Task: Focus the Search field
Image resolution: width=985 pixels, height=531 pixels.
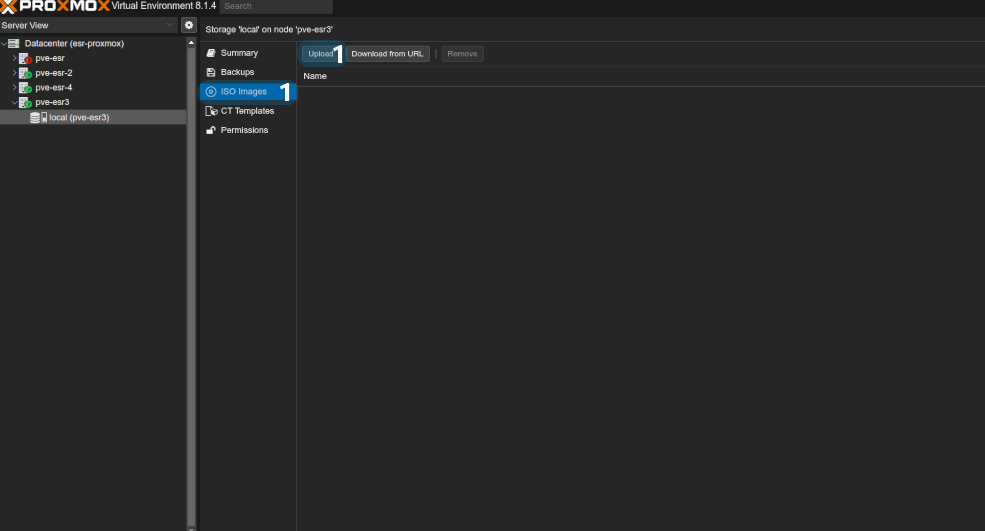Action: pos(276,6)
